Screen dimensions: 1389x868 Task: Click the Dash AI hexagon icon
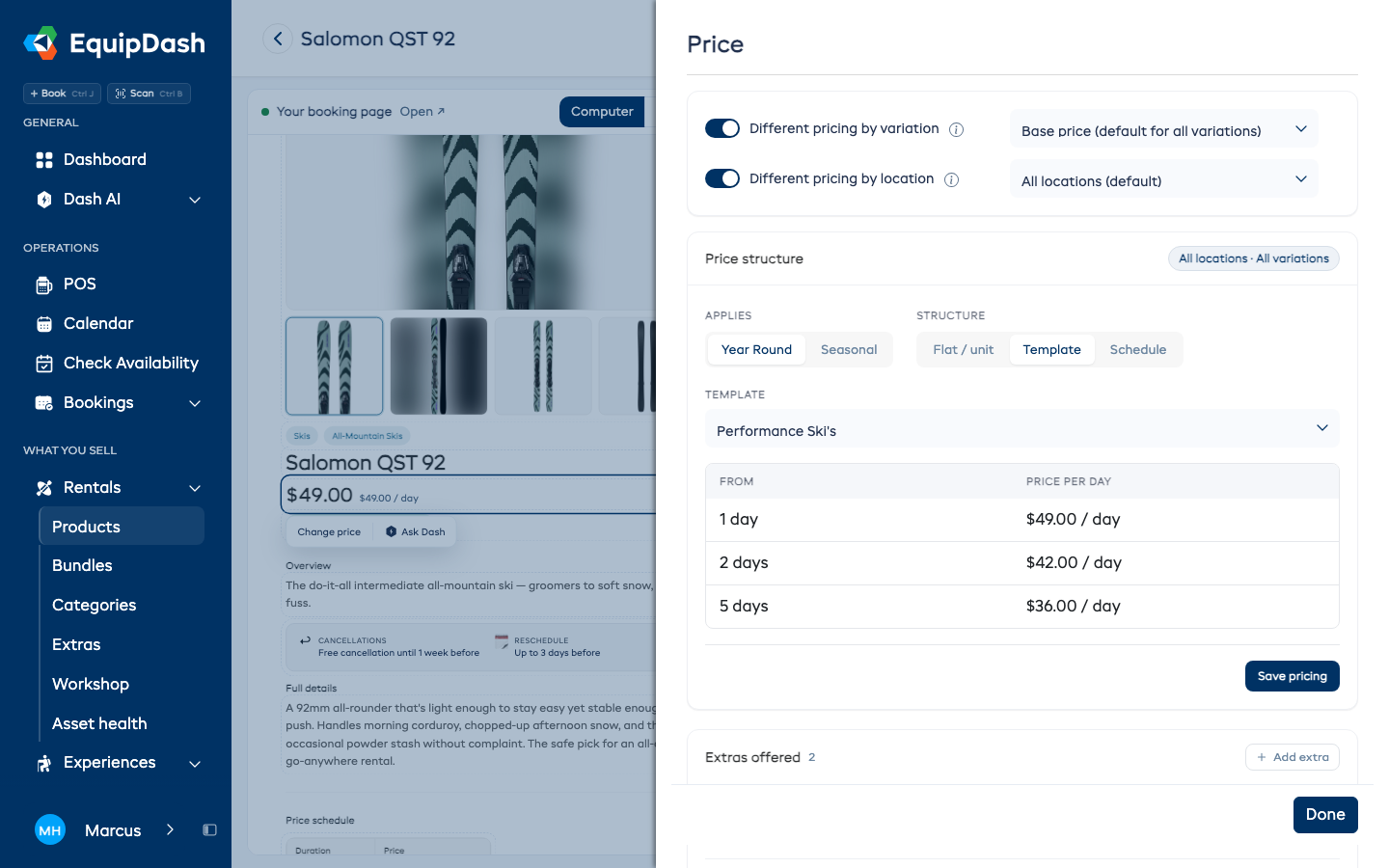[x=44, y=200]
